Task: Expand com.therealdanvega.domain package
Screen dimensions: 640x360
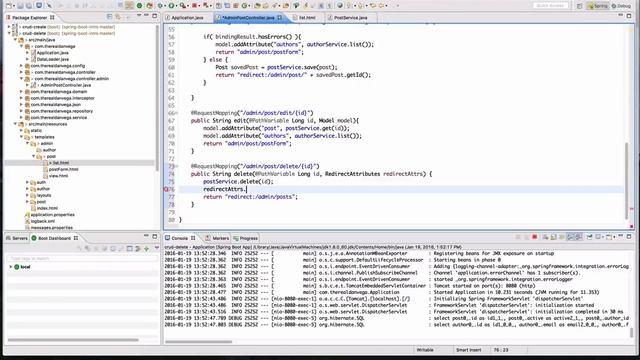Action: (x=21, y=92)
